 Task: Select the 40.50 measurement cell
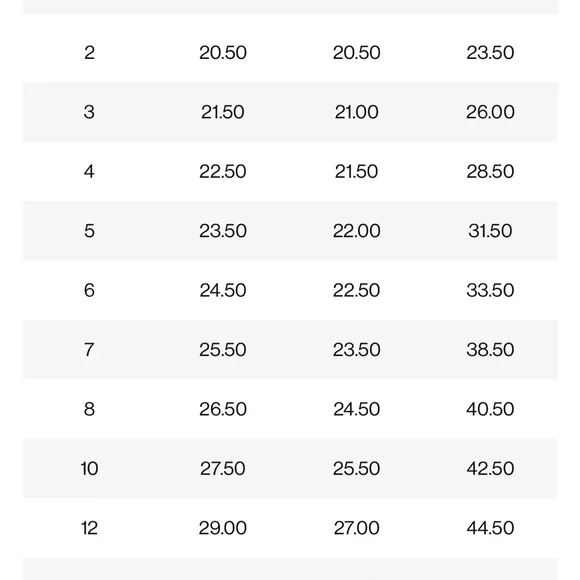[490, 409]
